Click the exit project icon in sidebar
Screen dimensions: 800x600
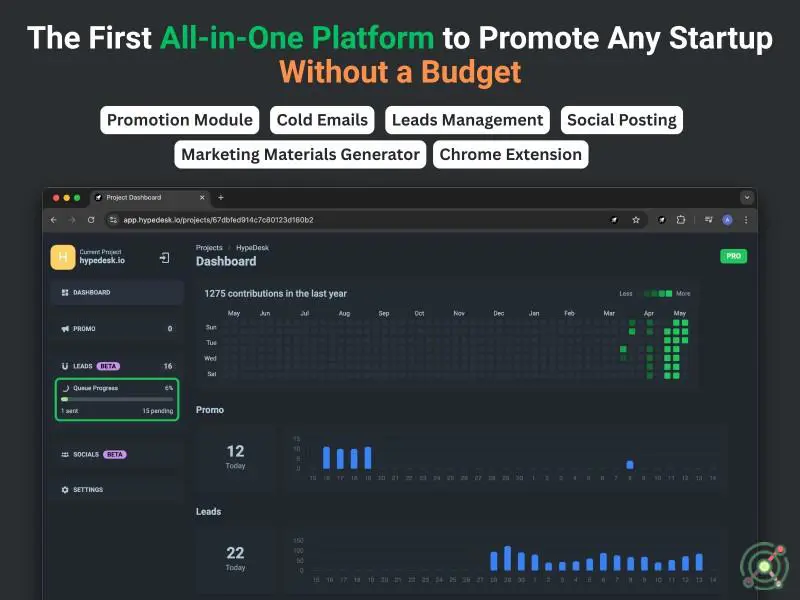click(x=164, y=258)
